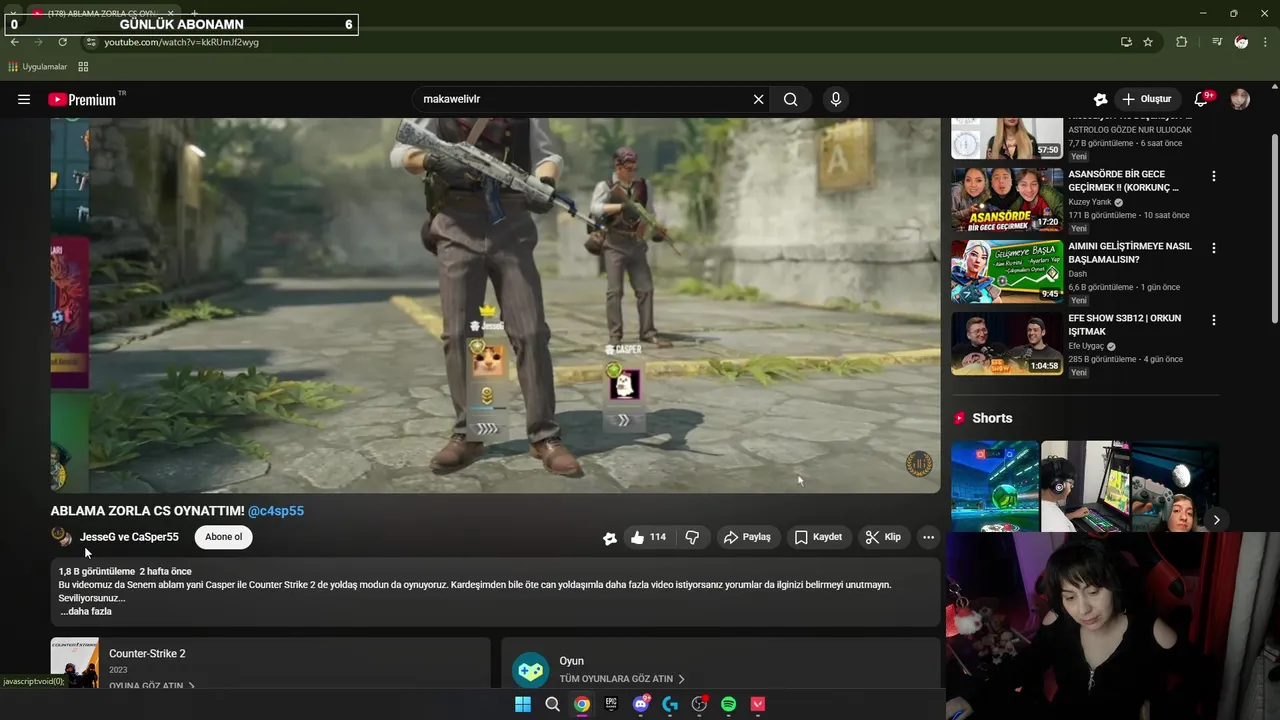
Task: Subscribe with the Abone ol button
Action: (224, 537)
